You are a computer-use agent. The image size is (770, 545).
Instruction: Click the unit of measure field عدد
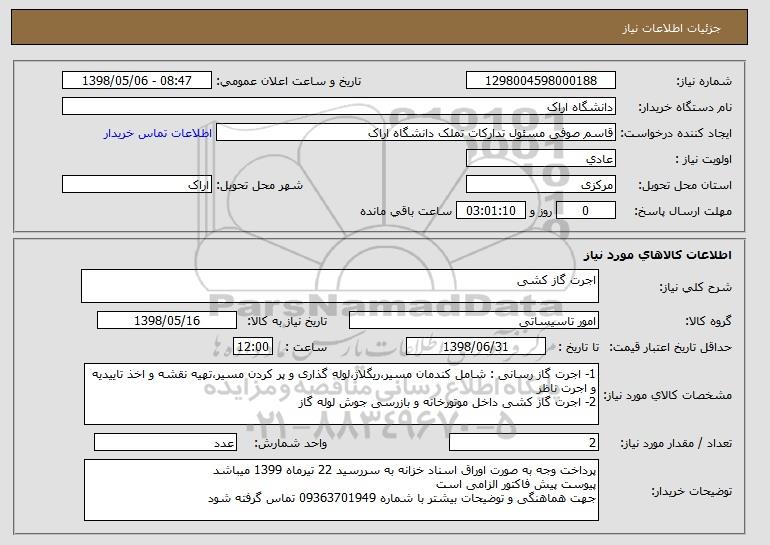click(165, 442)
